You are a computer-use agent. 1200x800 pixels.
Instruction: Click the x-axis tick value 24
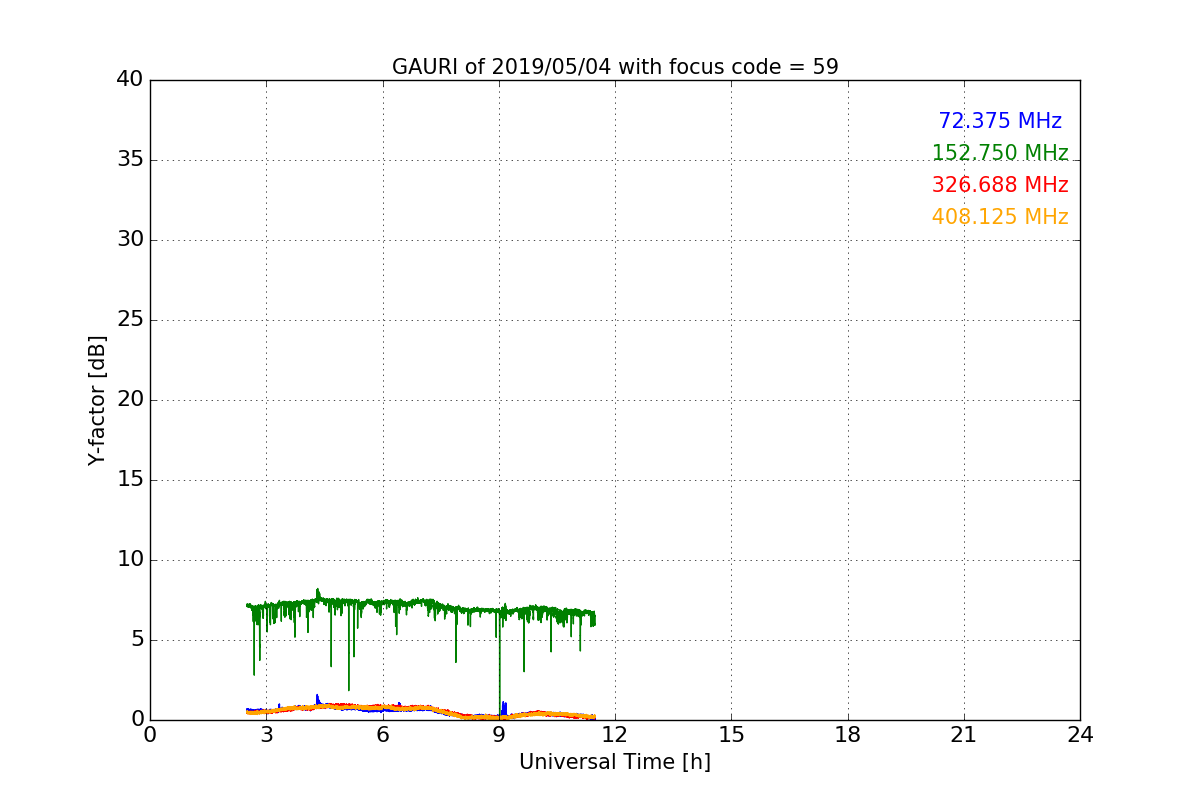coord(1080,735)
